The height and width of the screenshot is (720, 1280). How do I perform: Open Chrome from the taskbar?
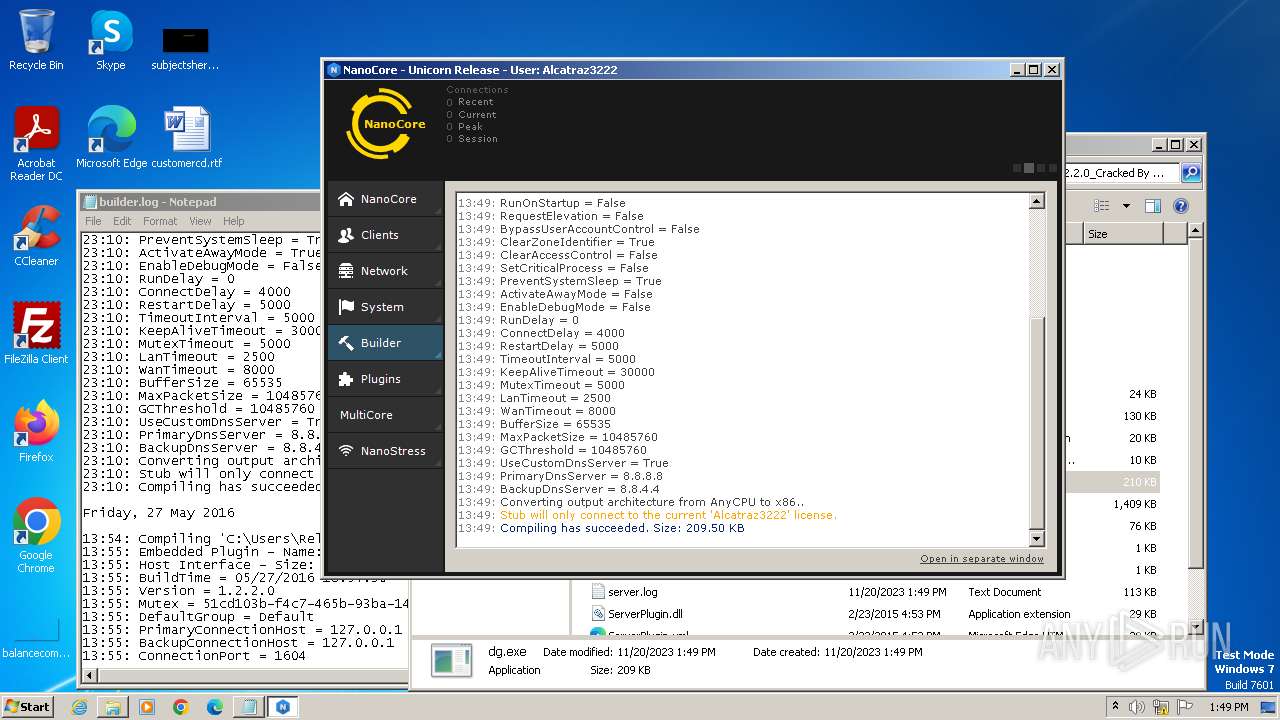click(x=181, y=707)
